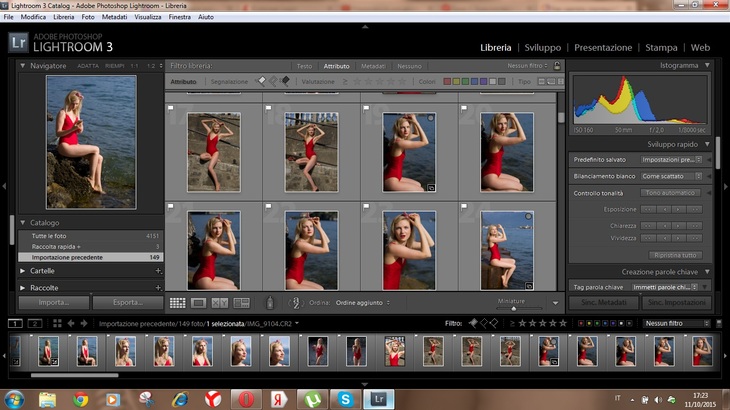Click the Importa button
Viewport: 730px width, 410px height.
click(54, 302)
